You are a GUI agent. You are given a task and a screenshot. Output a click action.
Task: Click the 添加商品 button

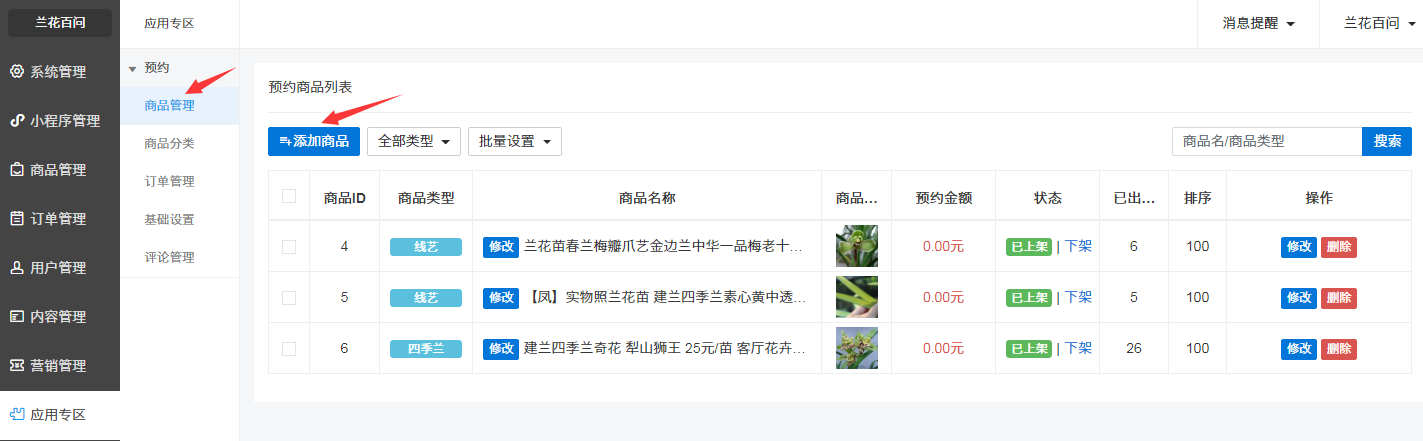coord(314,141)
